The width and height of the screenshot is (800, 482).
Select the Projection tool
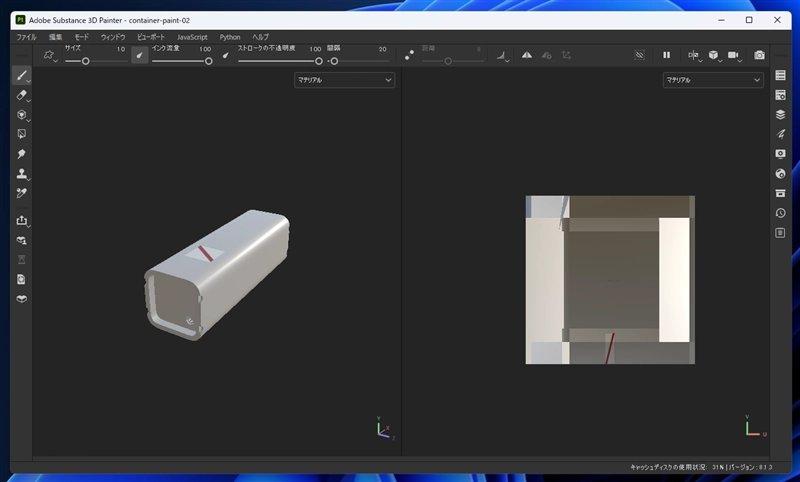tap(21, 115)
